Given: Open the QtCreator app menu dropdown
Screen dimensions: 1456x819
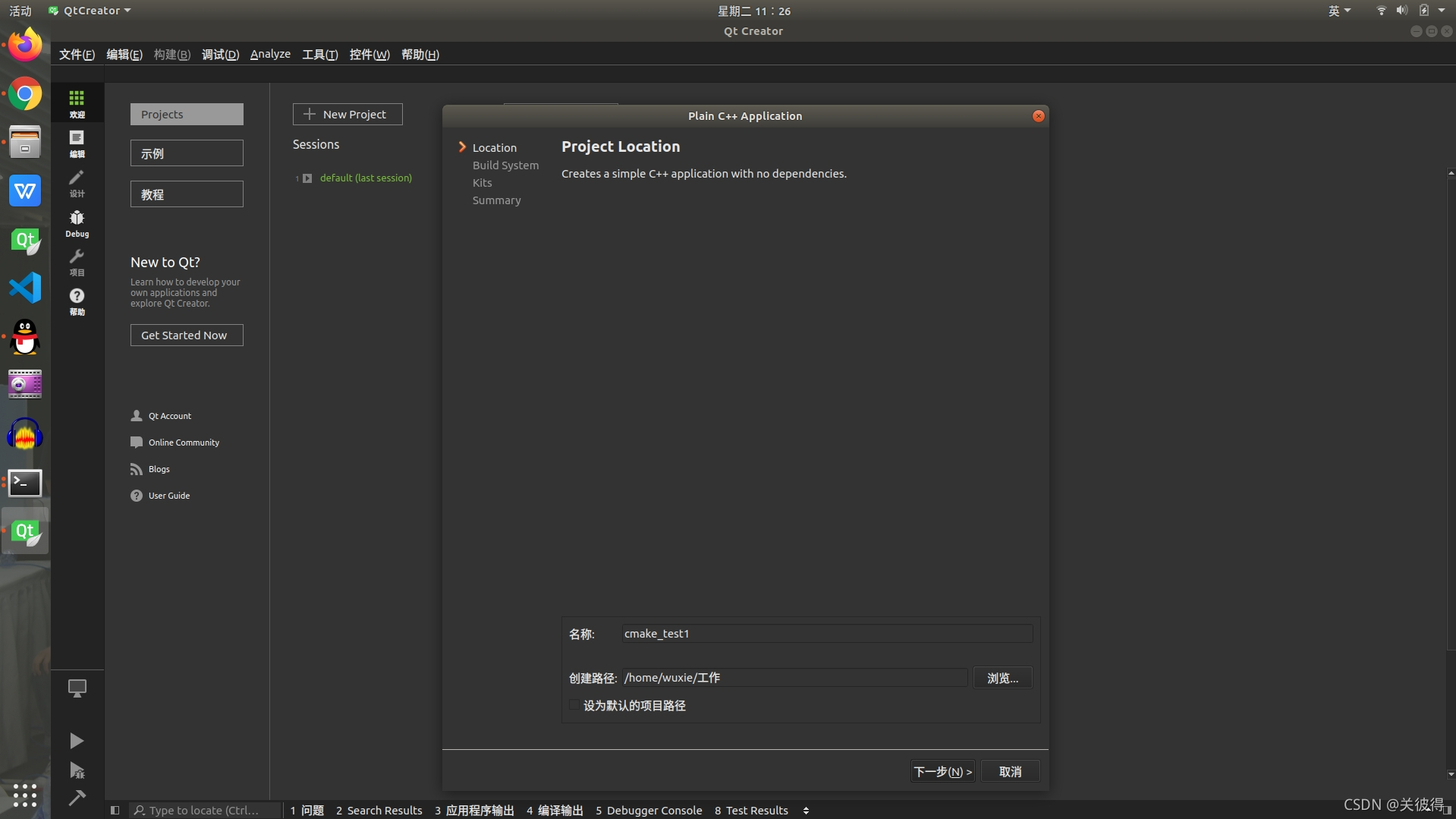Looking at the screenshot, I should [x=90, y=11].
